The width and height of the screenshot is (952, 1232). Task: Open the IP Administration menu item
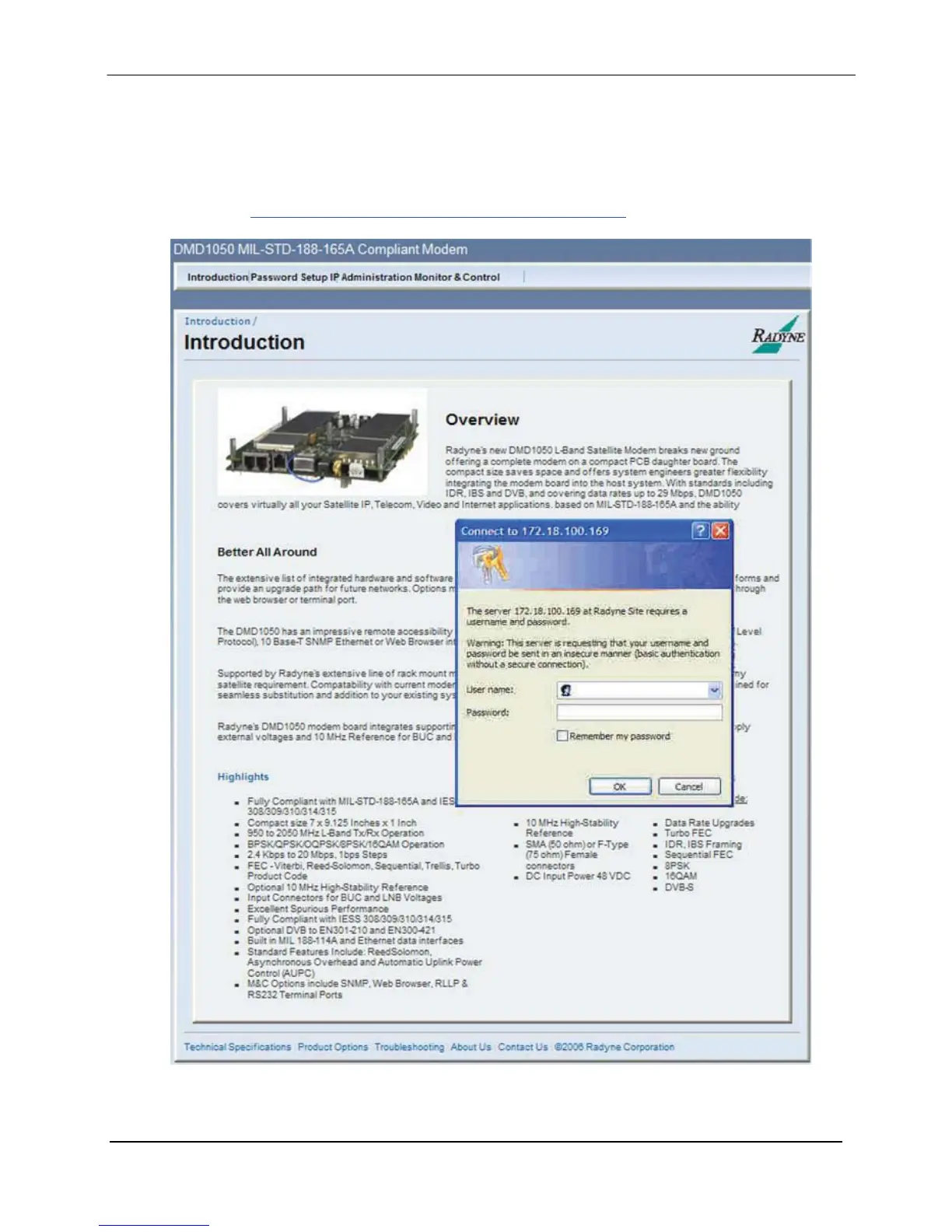point(369,277)
